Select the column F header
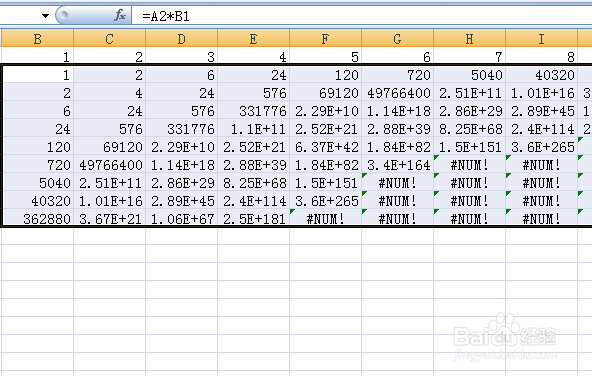The width and height of the screenshot is (592, 376). tap(325, 39)
